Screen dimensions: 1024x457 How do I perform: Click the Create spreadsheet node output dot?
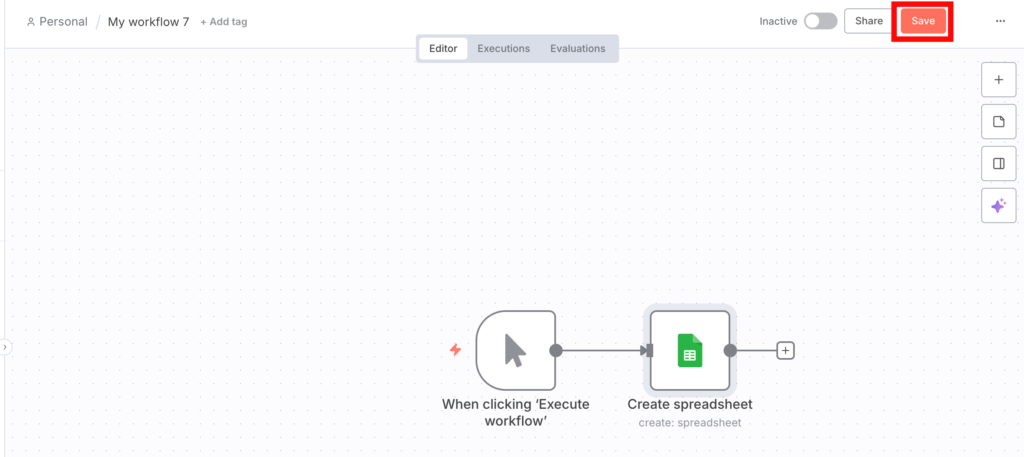(730, 350)
